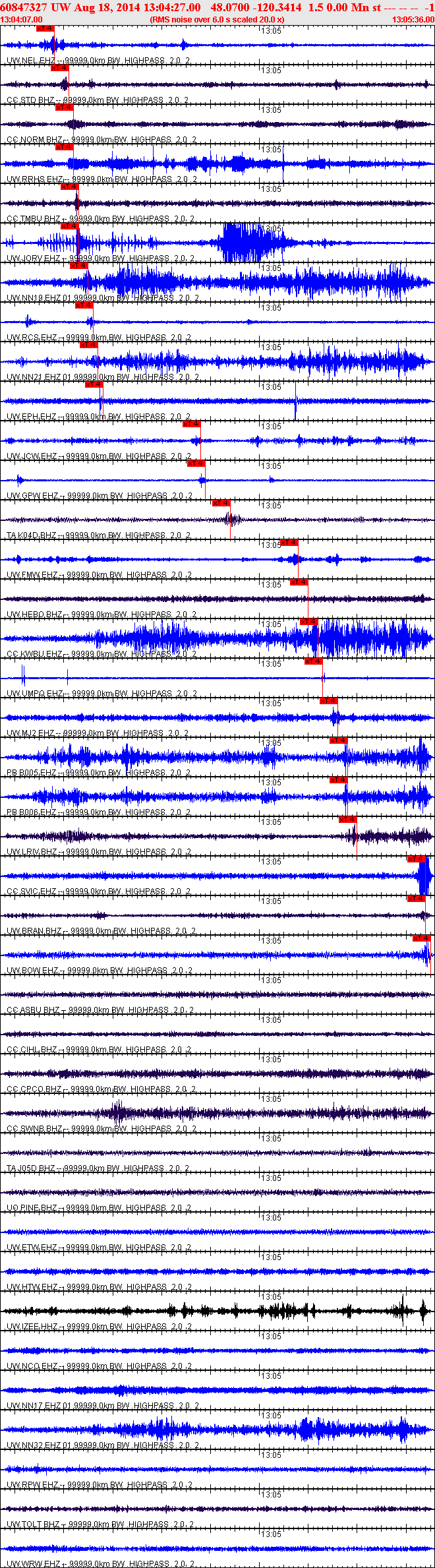435x1568 pixels.
Task: Select pick marker on UW.FMW.EHZ trace
Action: click(289, 543)
